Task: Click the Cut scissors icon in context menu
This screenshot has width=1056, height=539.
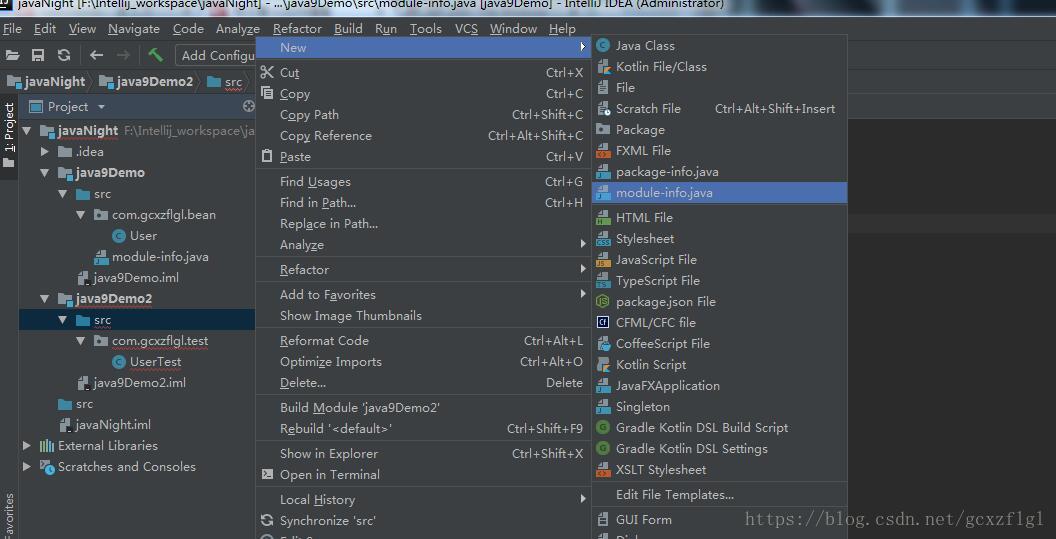Action: point(267,72)
